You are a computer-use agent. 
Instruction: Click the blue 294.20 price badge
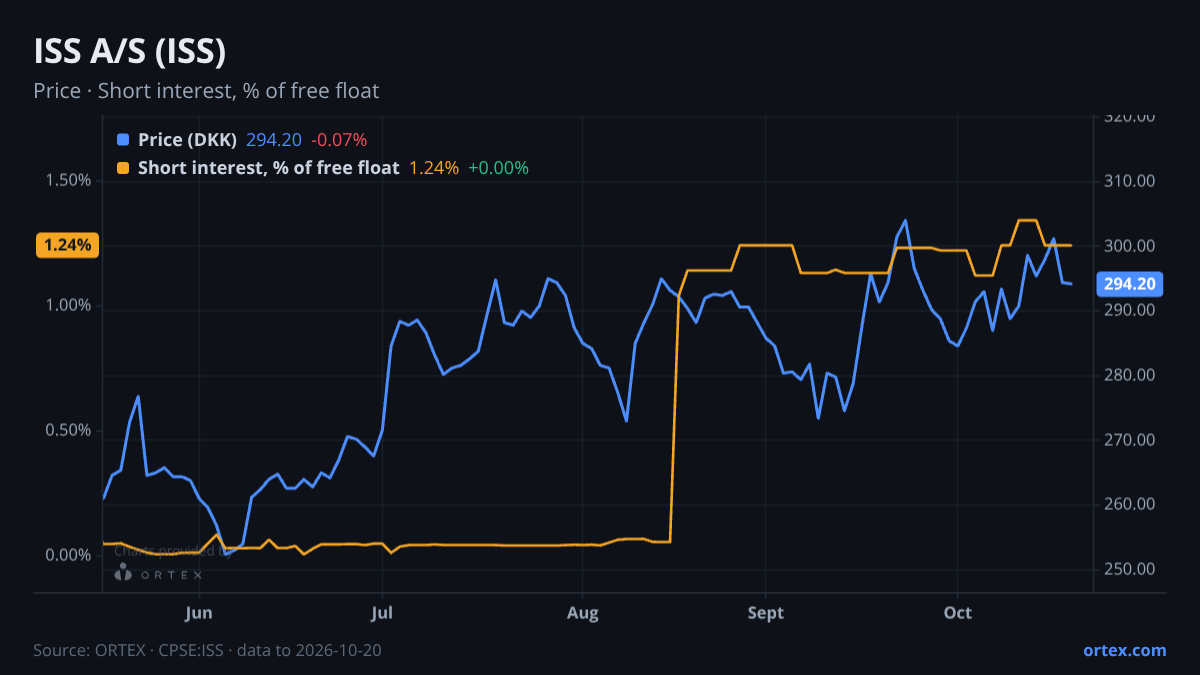click(1131, 284)
